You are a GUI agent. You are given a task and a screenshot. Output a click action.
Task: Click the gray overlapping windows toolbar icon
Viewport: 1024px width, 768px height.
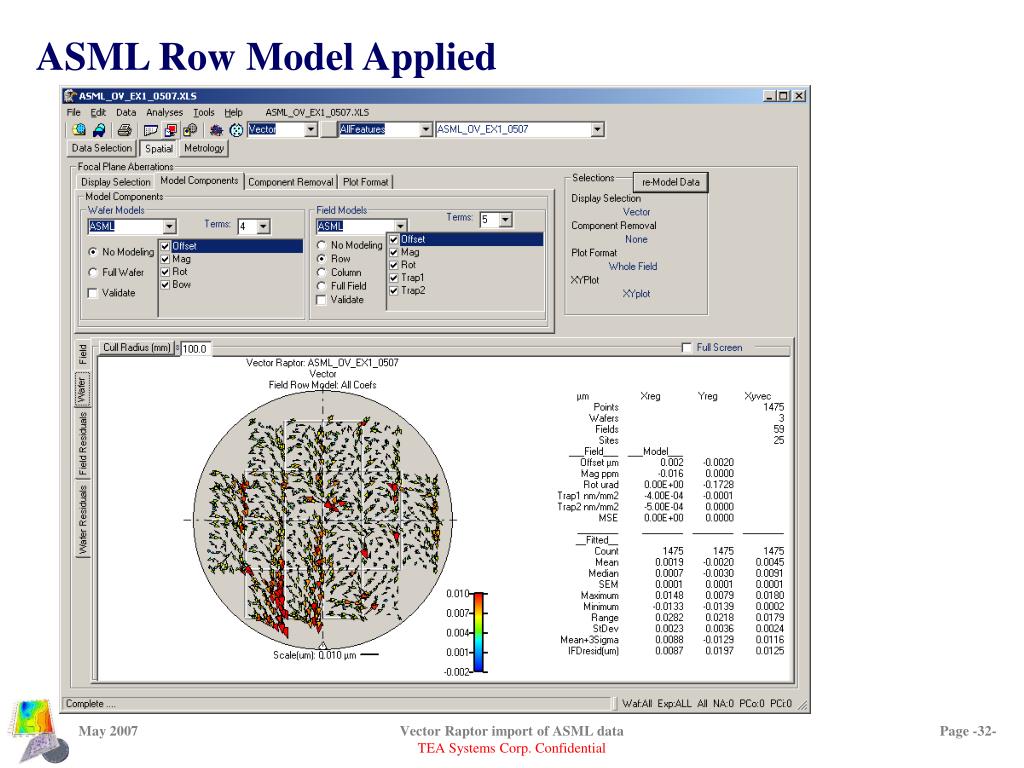190,129
